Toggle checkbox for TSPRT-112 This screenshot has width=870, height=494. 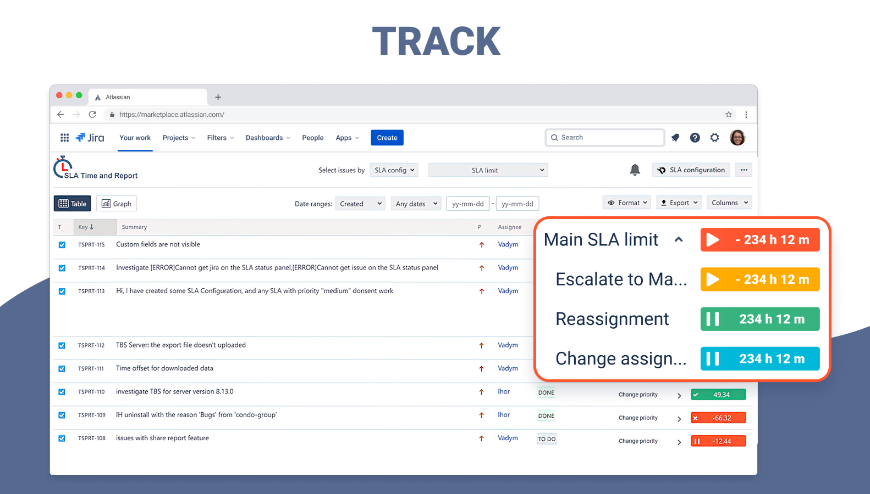pos(62,345)
